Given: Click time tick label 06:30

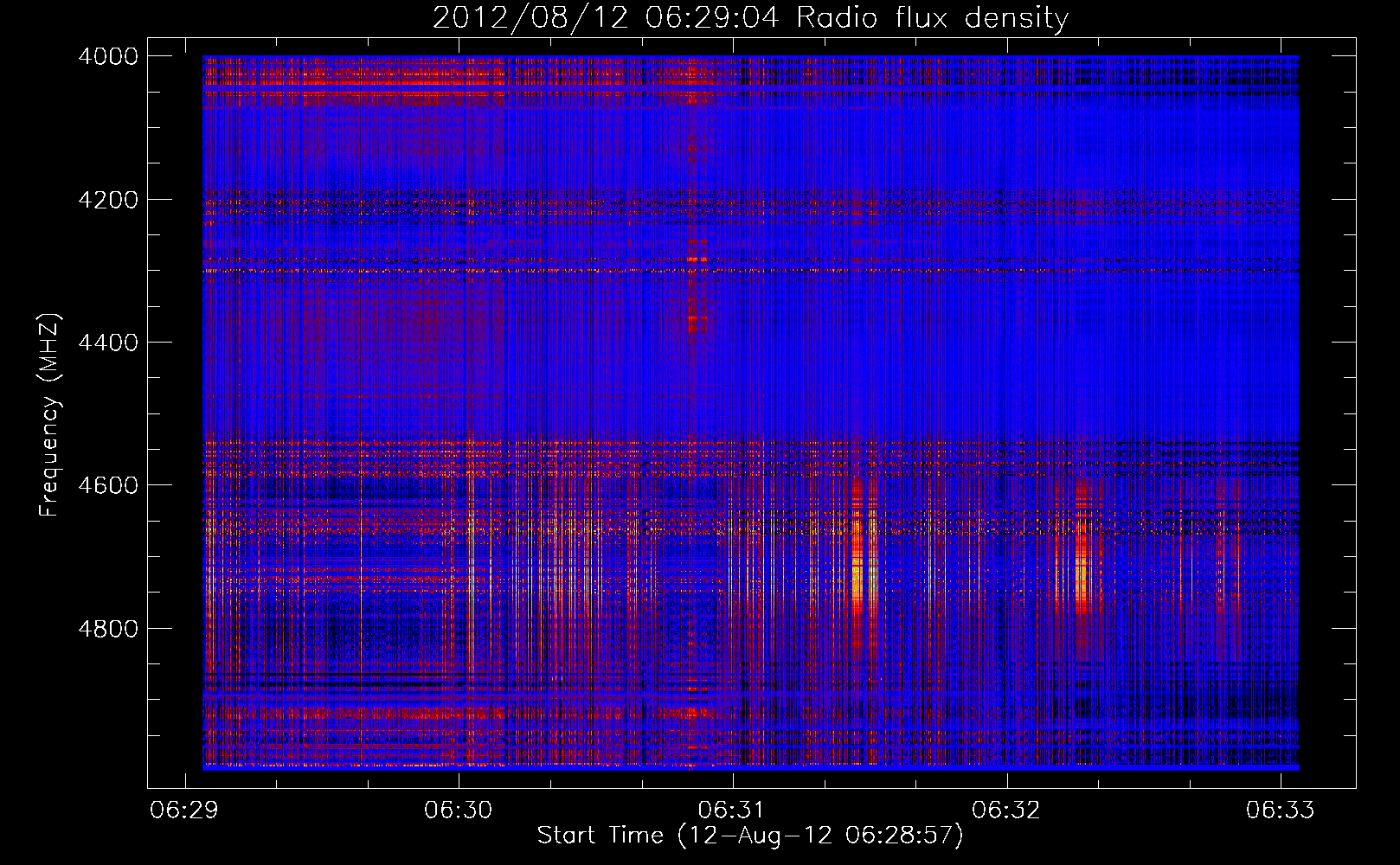Looking at the screenshot, I should (458, 810).
